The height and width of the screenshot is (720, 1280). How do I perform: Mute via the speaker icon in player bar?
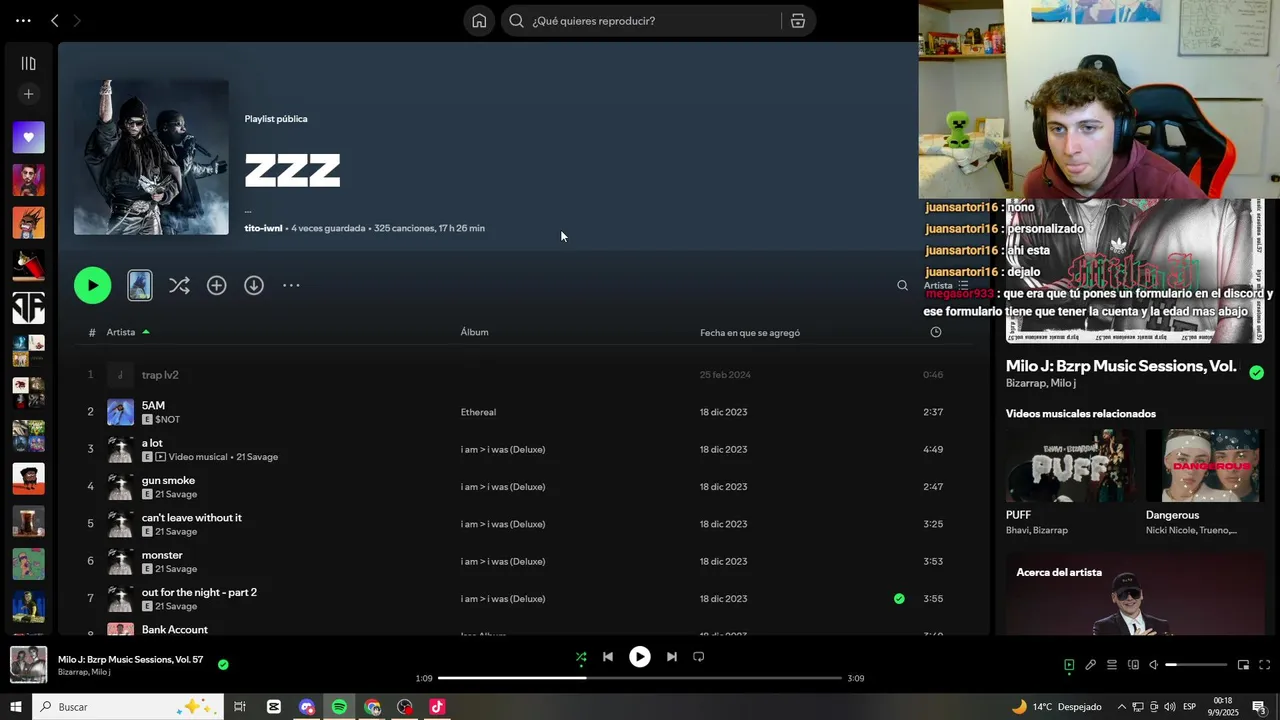[x=1153, y=665]
